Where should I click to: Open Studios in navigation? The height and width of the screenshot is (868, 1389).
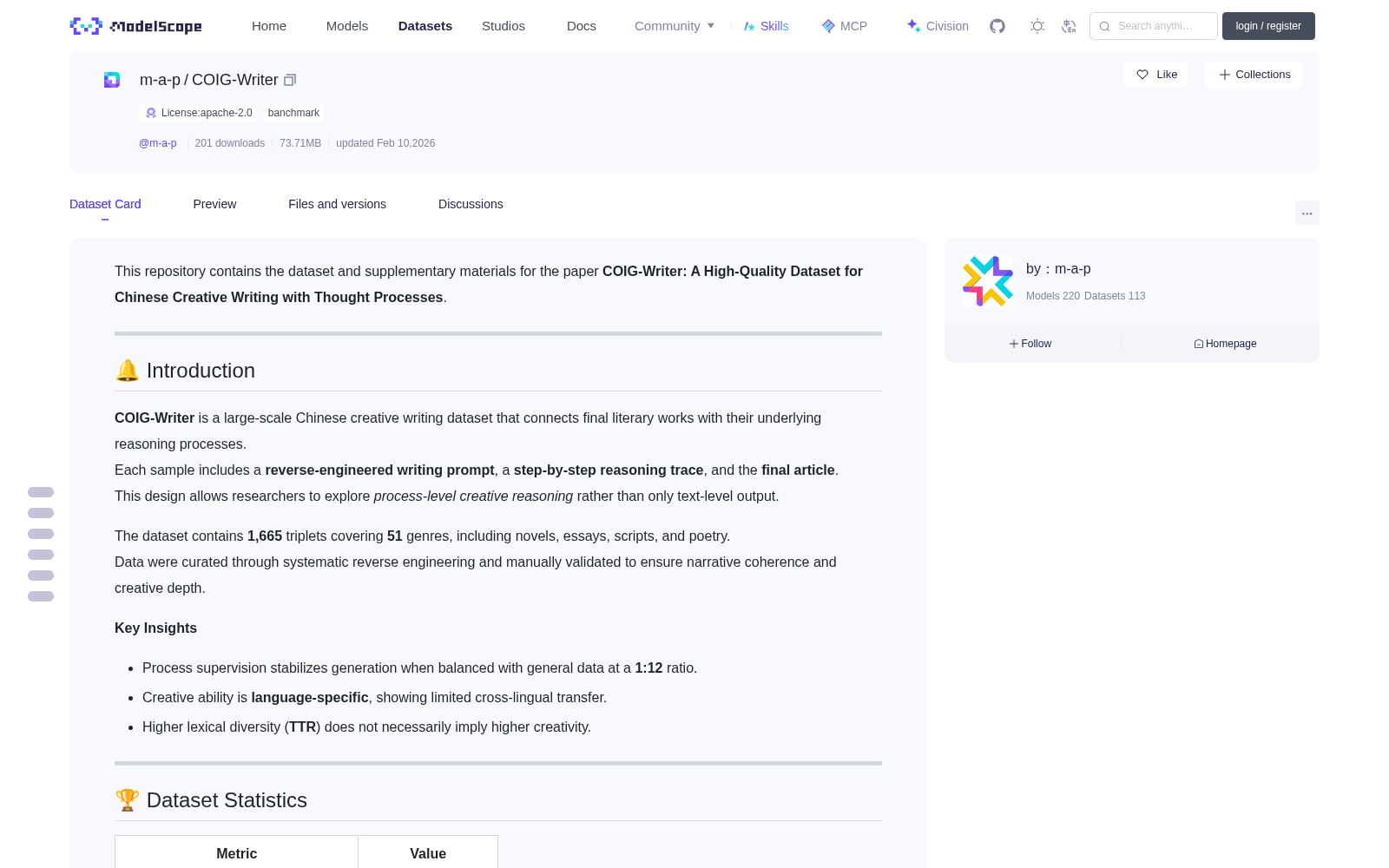click(x=504, y=26)
